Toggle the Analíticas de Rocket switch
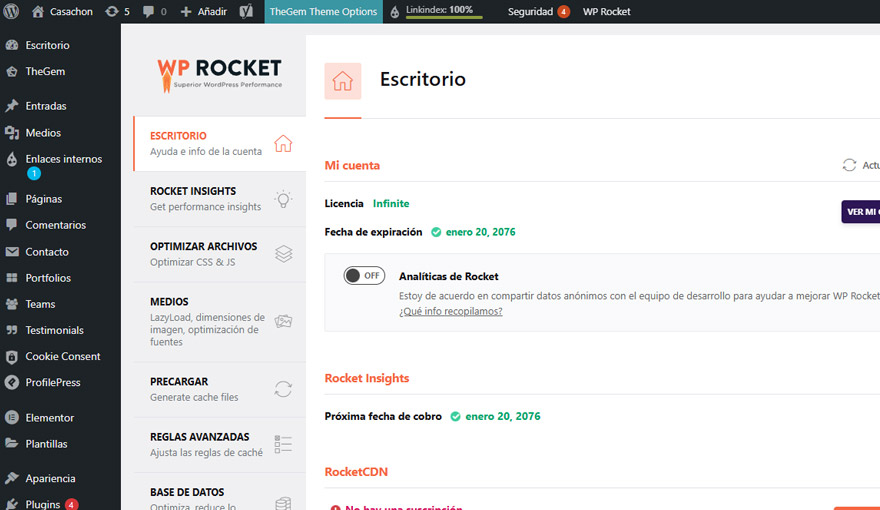Viewport: 880px width, 510px height. (364, 276)
